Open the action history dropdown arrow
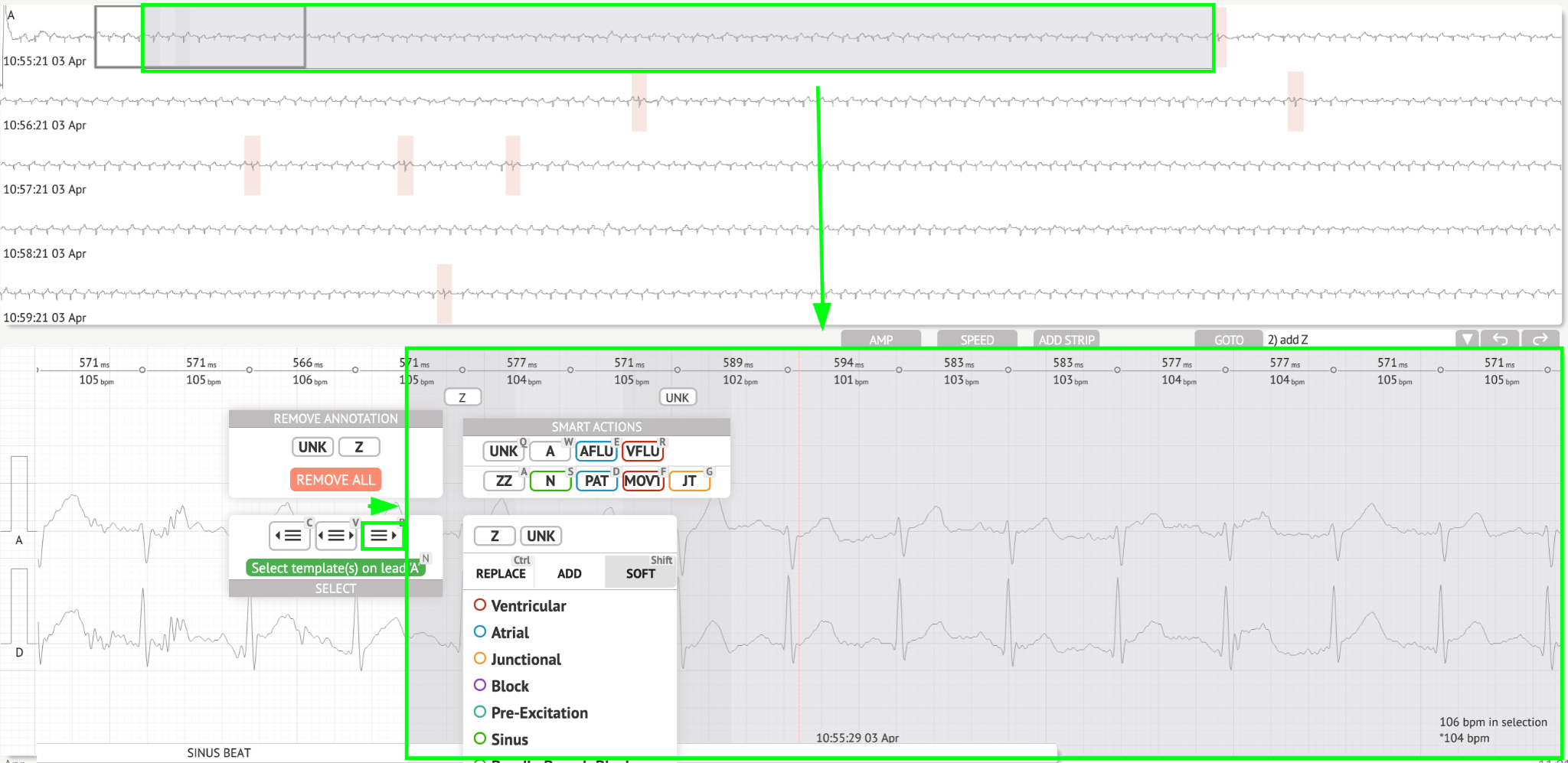1568x763 pixels. click(x=1466, y=339)
